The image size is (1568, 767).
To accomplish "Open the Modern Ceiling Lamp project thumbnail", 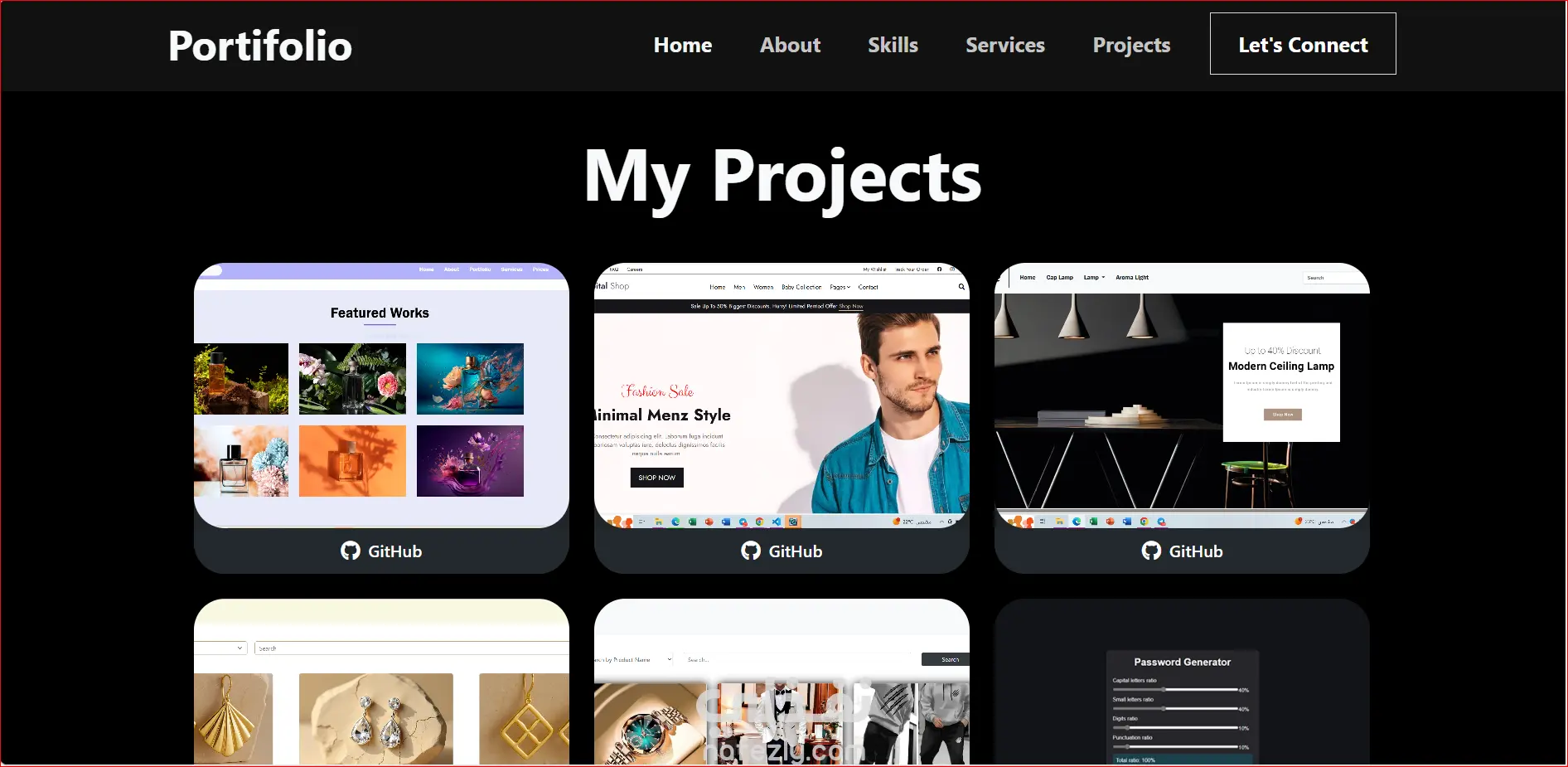I will 1182,396.
